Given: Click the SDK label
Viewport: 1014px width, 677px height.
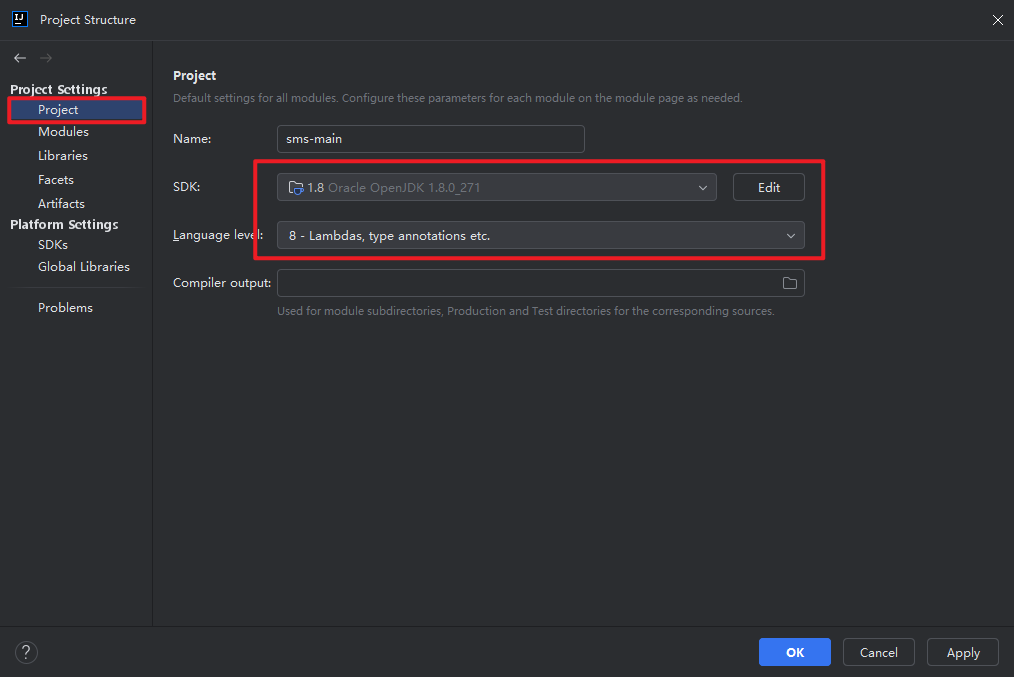Looking at the screenshot, I should [x=186, y=187].
